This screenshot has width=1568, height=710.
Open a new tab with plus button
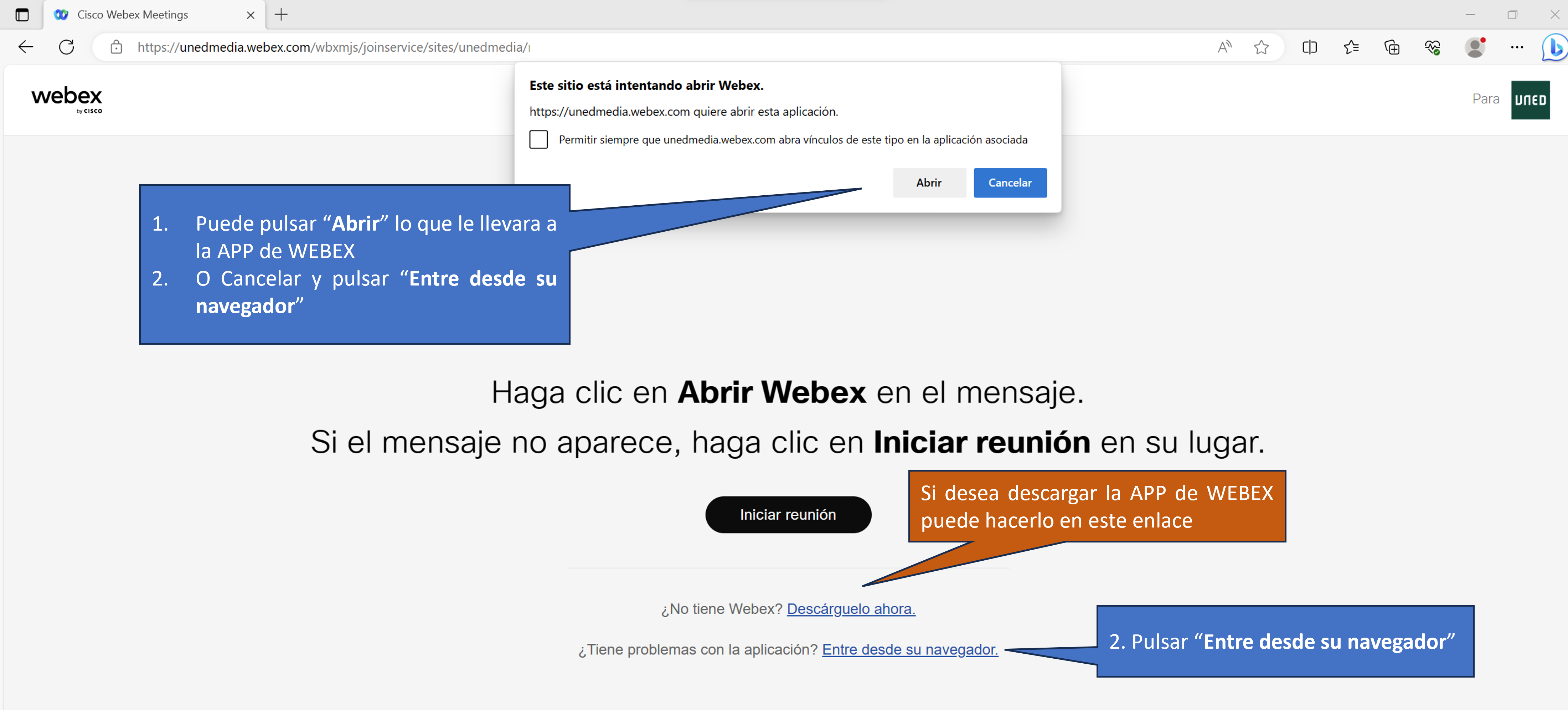click(281, 15)
